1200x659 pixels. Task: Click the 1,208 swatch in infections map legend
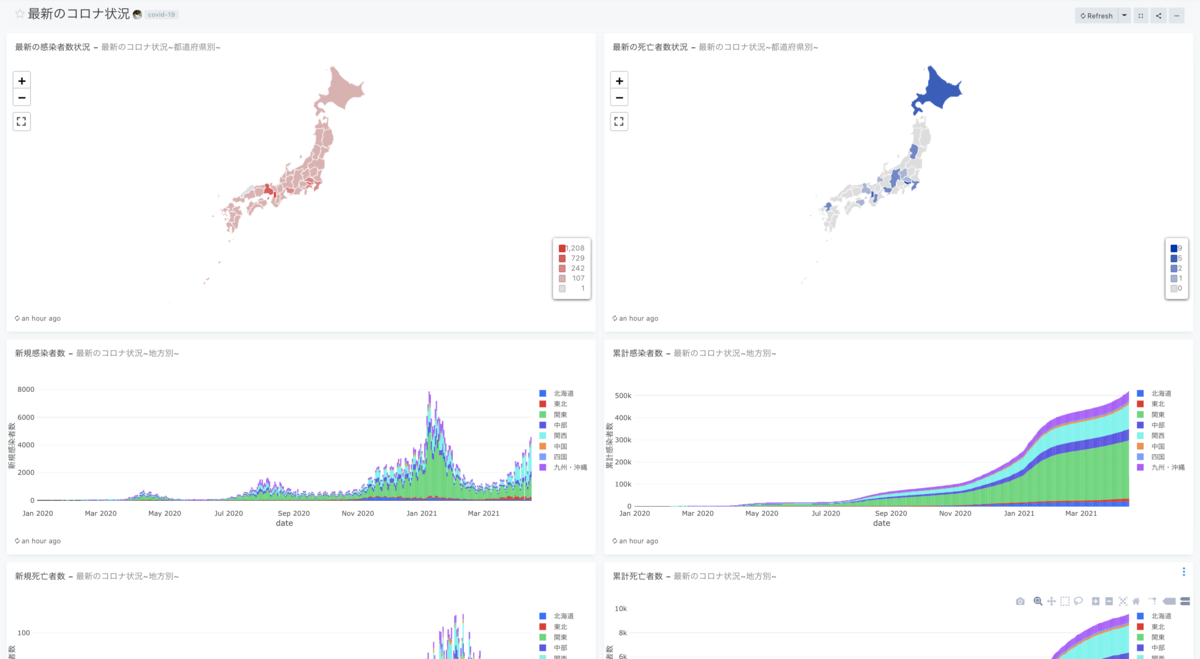(562, 248)
